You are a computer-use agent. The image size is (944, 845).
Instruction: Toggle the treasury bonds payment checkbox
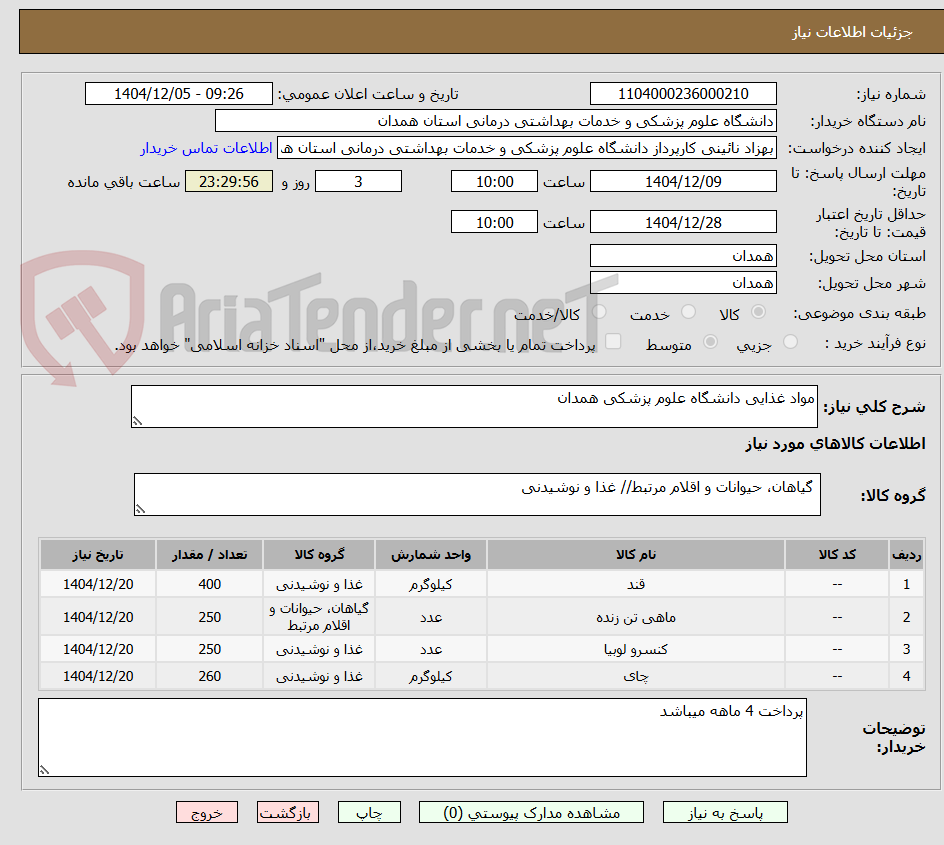point(613,341)
